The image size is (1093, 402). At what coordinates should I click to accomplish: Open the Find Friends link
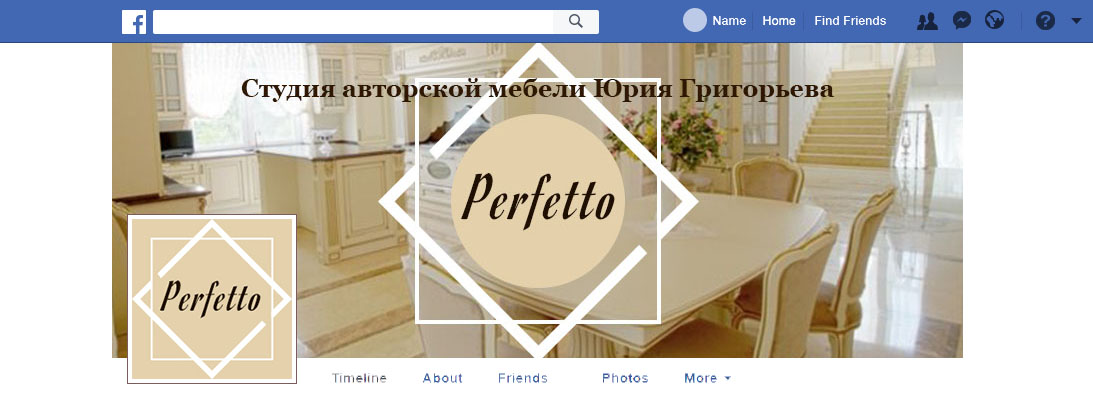850,21
